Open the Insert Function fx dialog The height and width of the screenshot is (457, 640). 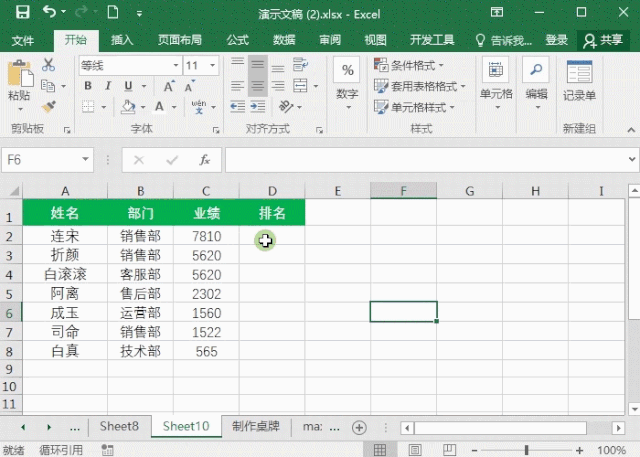pyautogui.click(x=204, y=160)
